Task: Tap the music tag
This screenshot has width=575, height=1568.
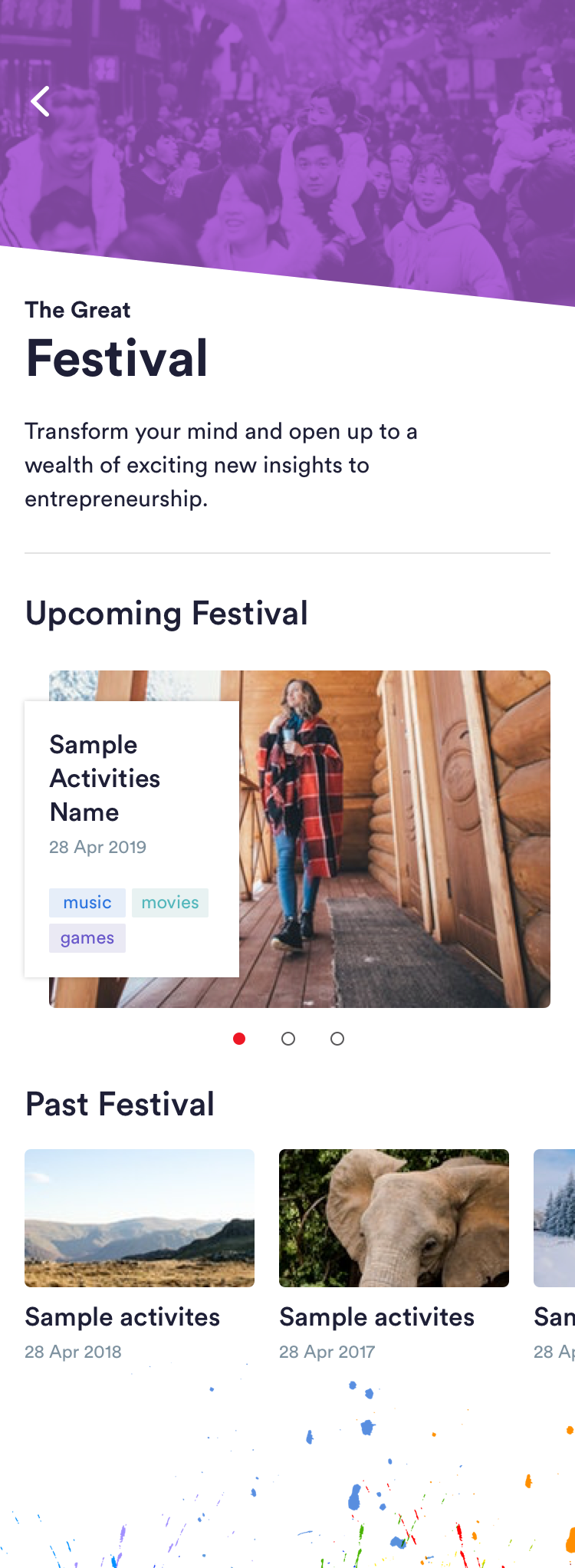Action: click(87, 903)
